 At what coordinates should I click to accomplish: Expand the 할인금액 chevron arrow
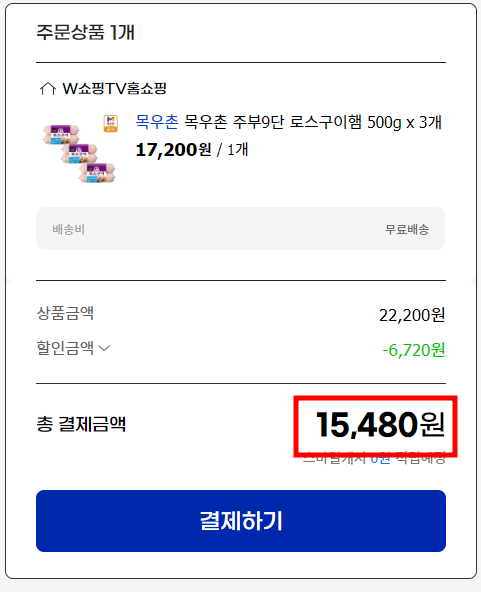pyautogui.click(x=104, y=348)
